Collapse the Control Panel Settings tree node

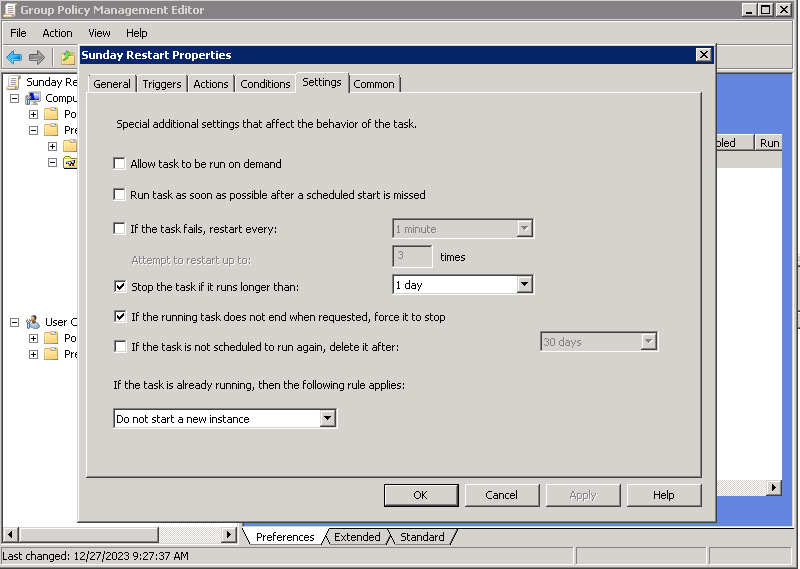pyautogui.click(x=52, y=162)
